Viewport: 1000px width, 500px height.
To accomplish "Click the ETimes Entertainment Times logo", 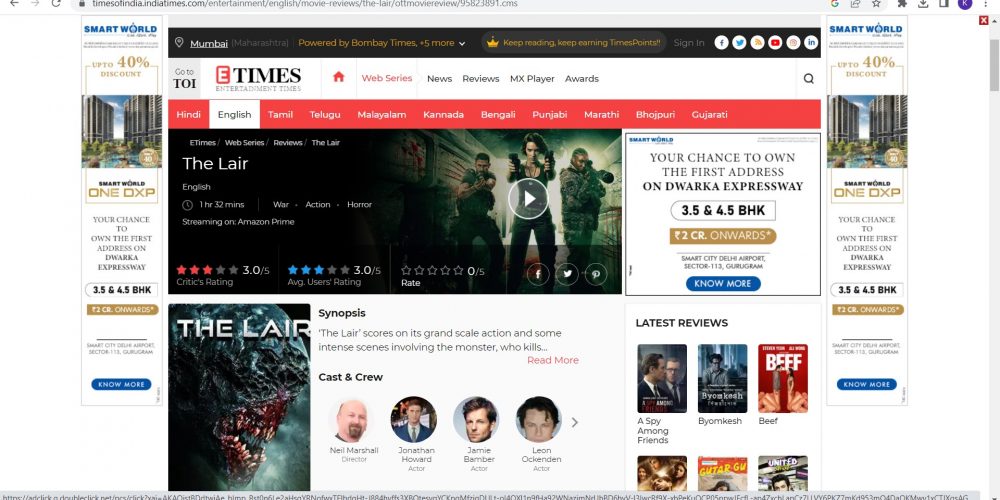I will click(x=258, y=78).
